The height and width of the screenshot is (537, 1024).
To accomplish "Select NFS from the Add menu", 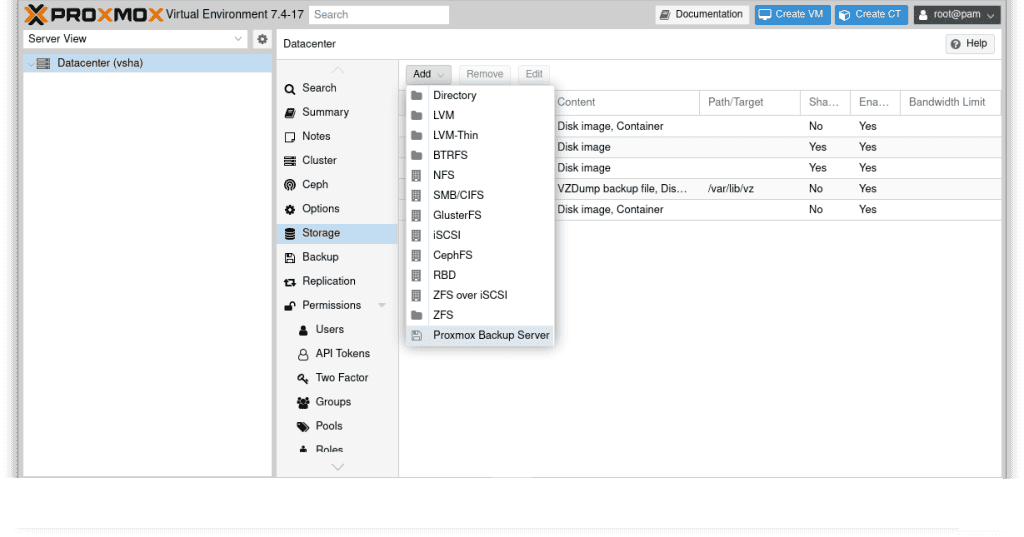I will [443, 175].
